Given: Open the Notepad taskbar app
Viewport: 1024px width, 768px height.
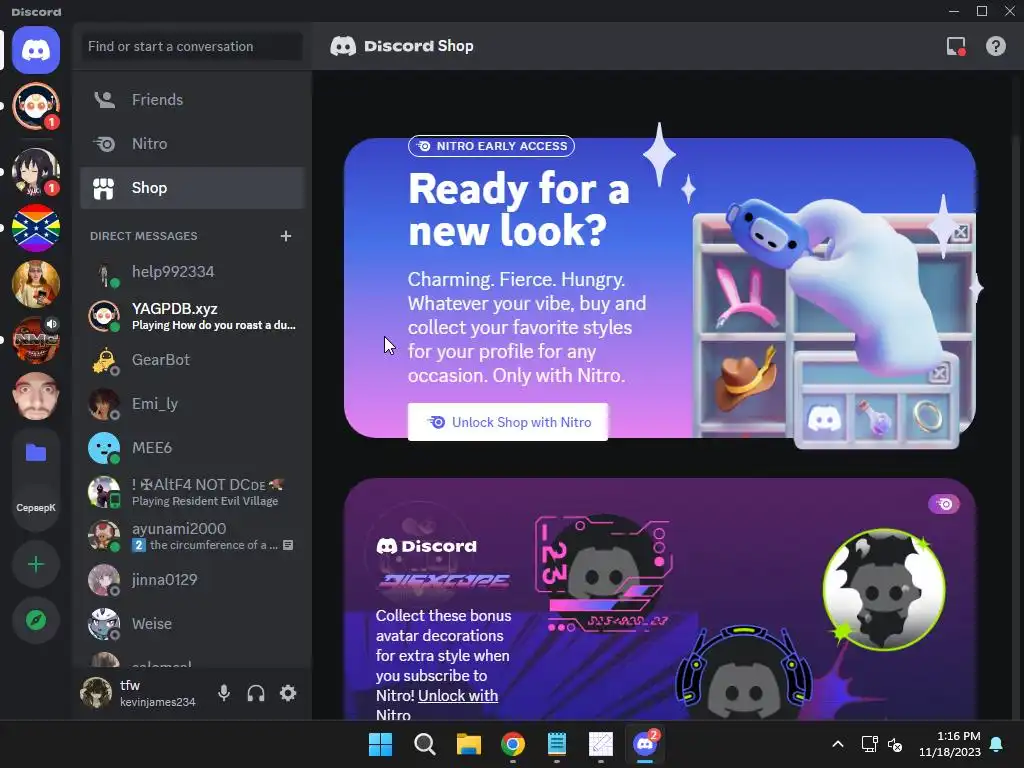Looking at the screenshot, I should (556, 744).
